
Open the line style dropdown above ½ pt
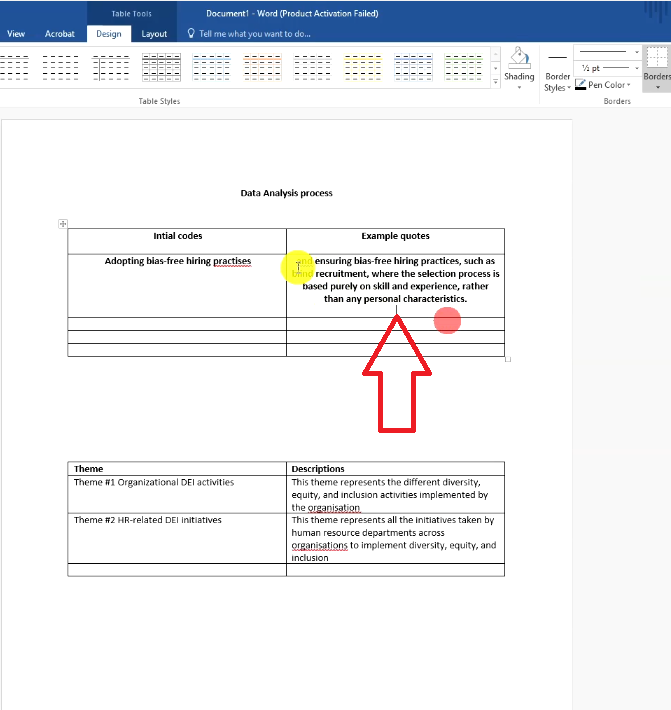[x=637, y=52]
